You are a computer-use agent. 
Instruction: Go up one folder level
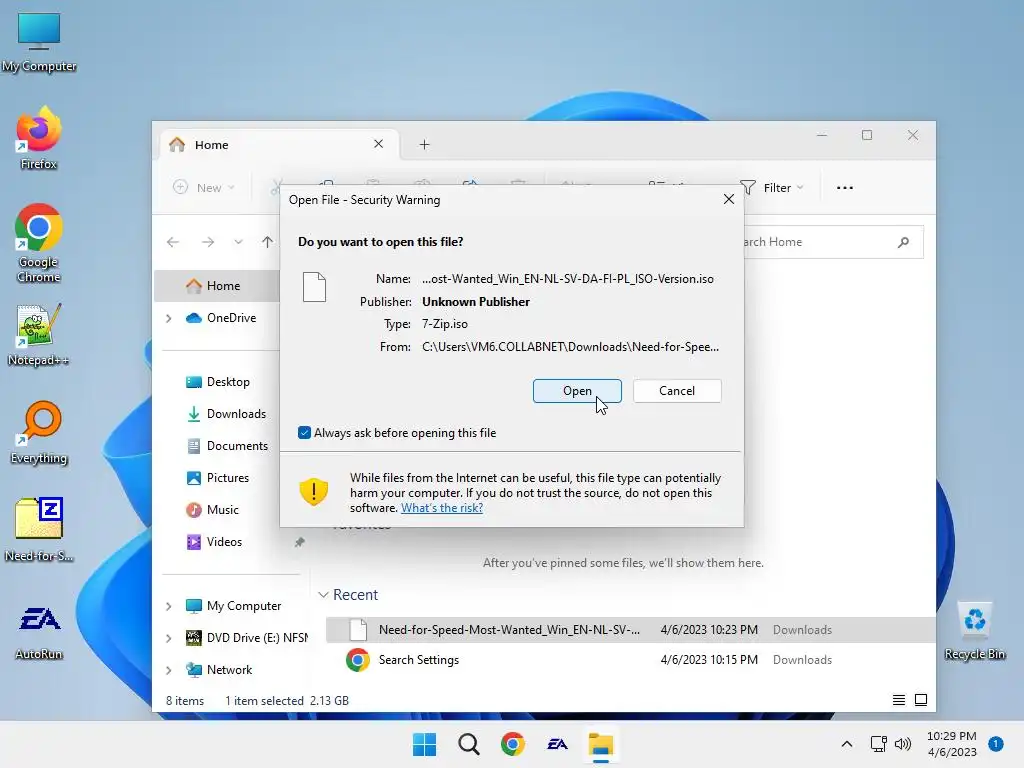point(267,242)
